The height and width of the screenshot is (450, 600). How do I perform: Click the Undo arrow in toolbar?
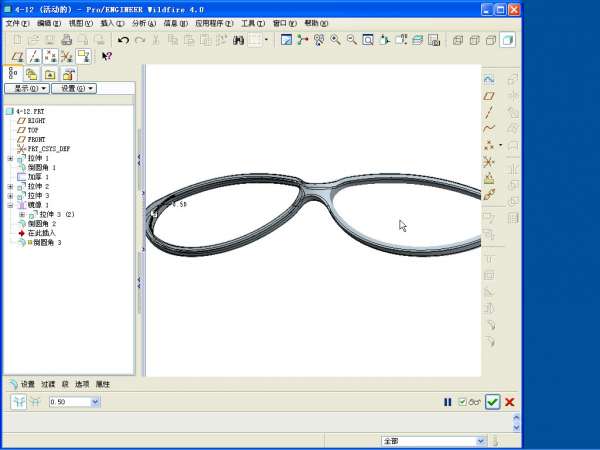pos(123,40)
